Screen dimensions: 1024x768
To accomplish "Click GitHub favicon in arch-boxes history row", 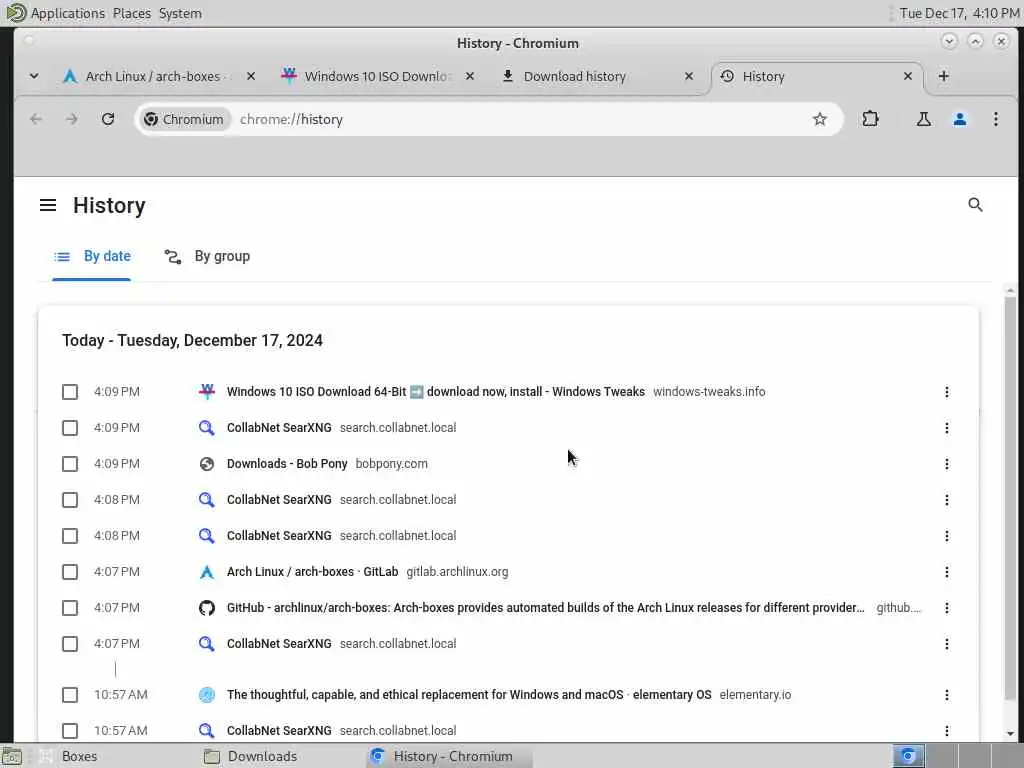I will pos(206,608).
